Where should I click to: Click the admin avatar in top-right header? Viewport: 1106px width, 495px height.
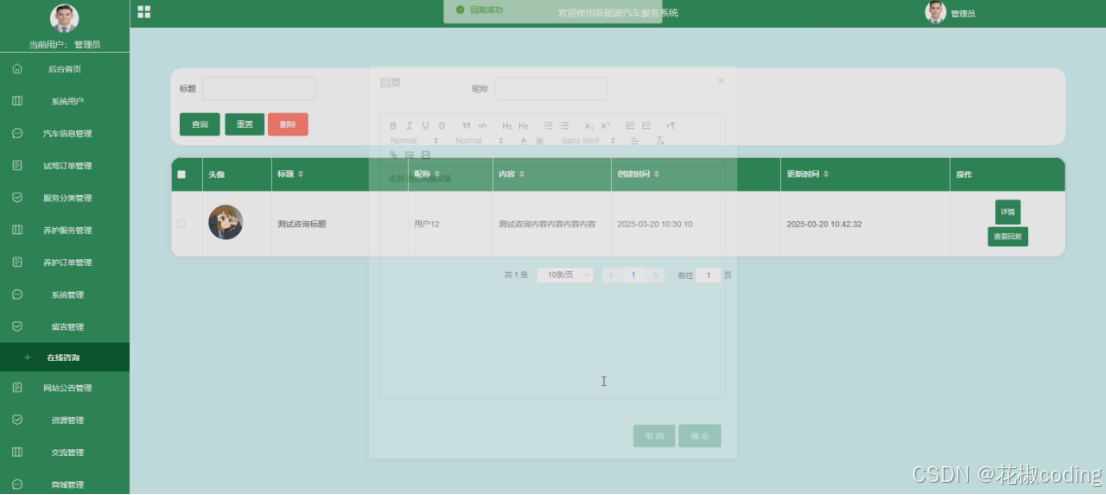click(x=935, y=12)
